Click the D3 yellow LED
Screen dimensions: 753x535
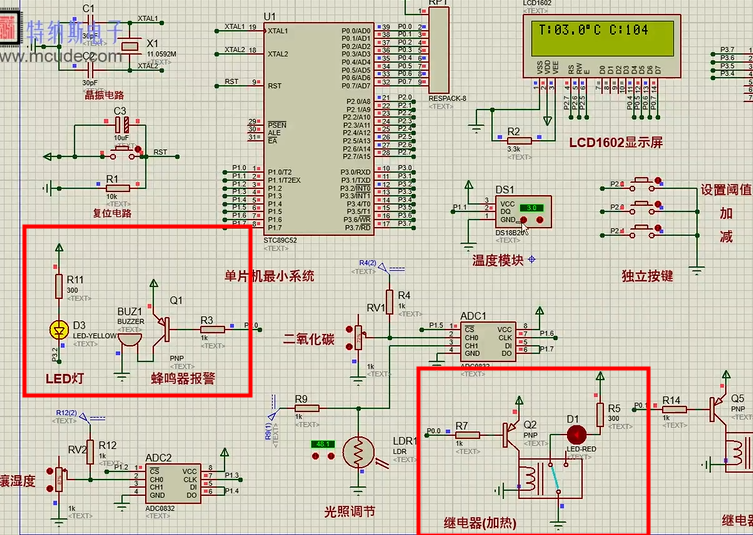coord(59,330)
